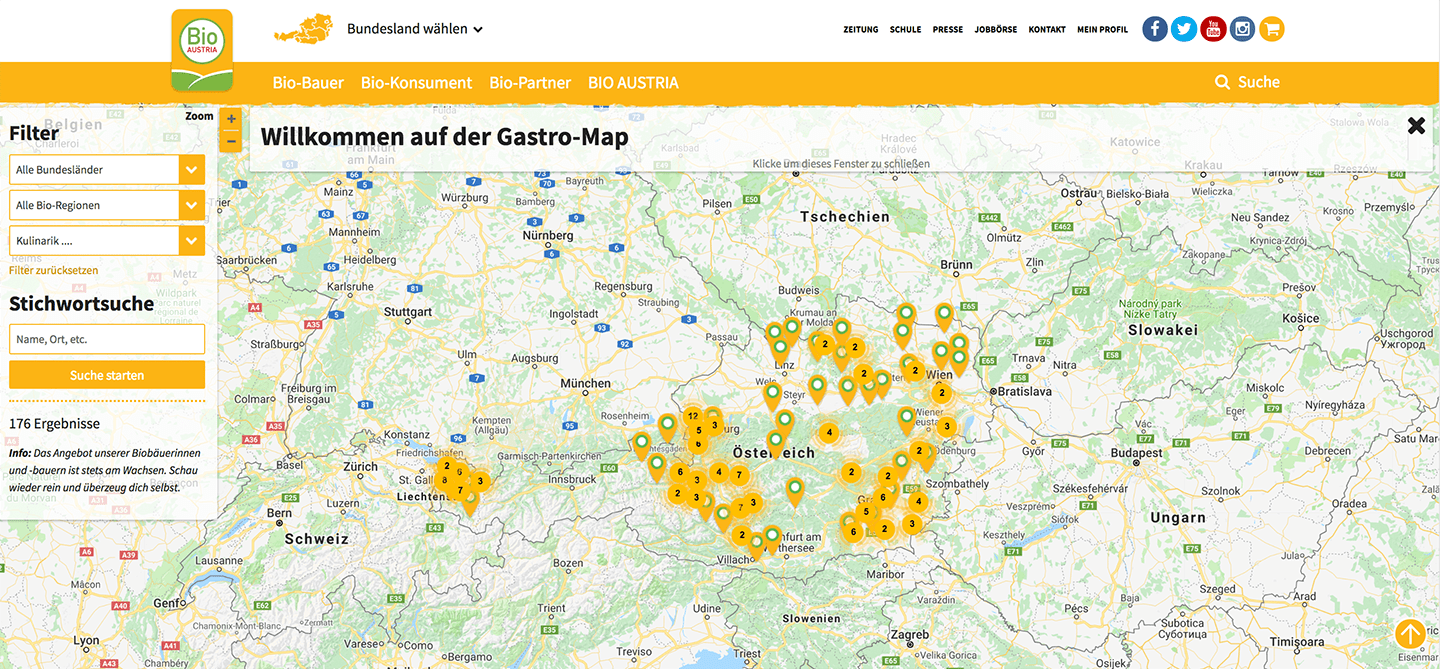Zoom in with the map plus button
The width and height of the screenshot is (1440, 669).
tap(232, 119)
